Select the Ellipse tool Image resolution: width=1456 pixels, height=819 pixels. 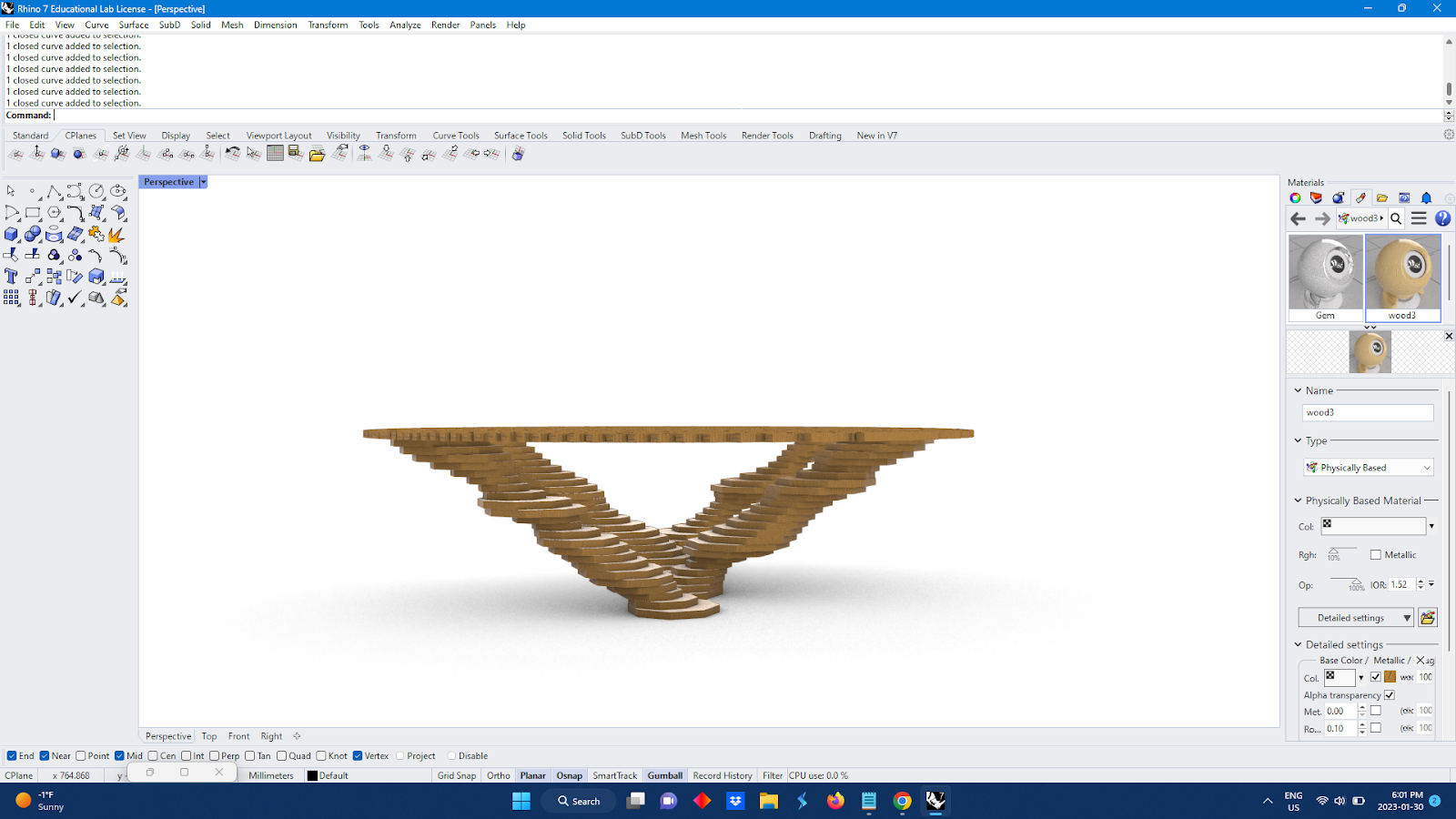point(118,192)
